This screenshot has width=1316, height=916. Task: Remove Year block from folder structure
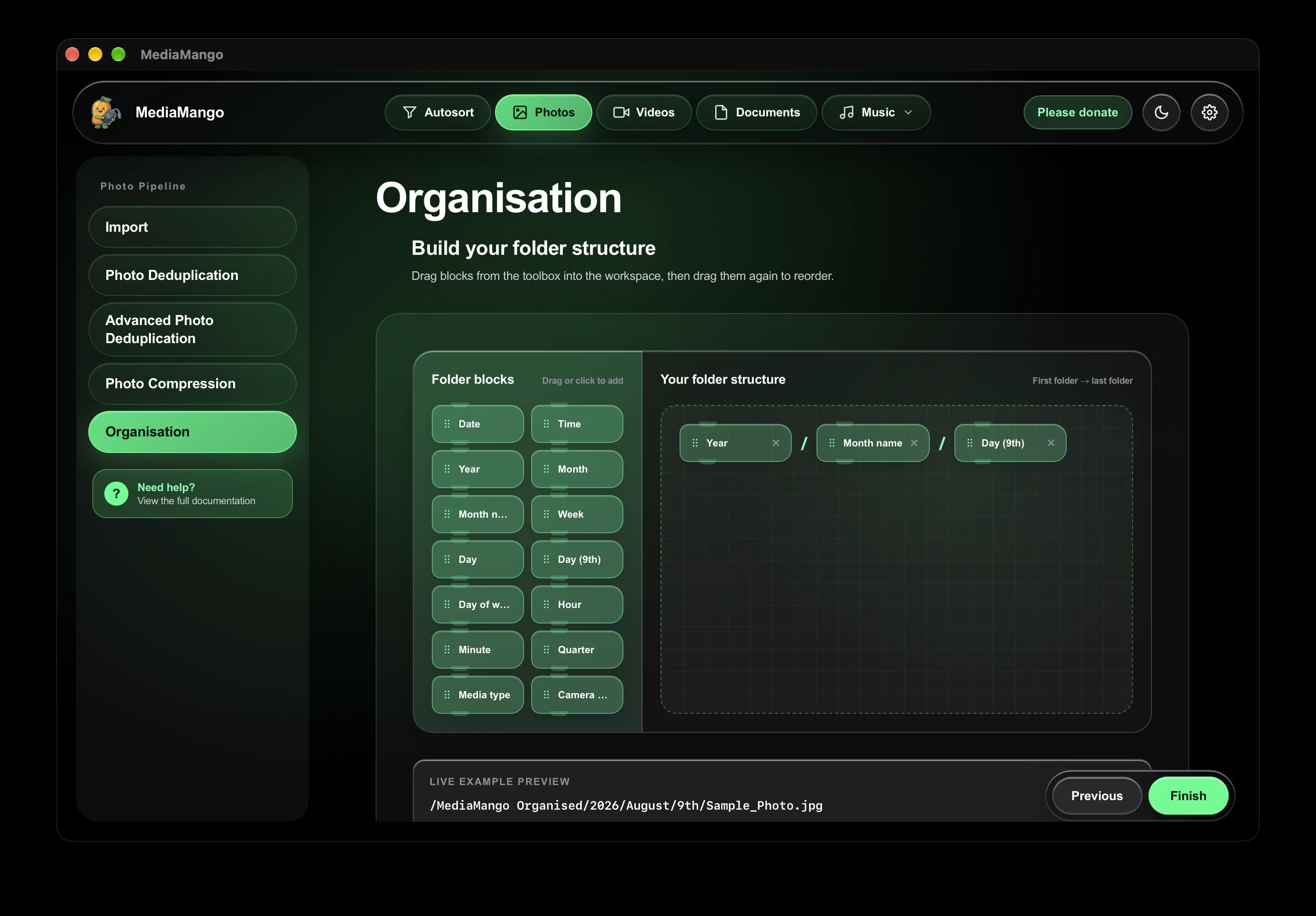click(775, 442)
